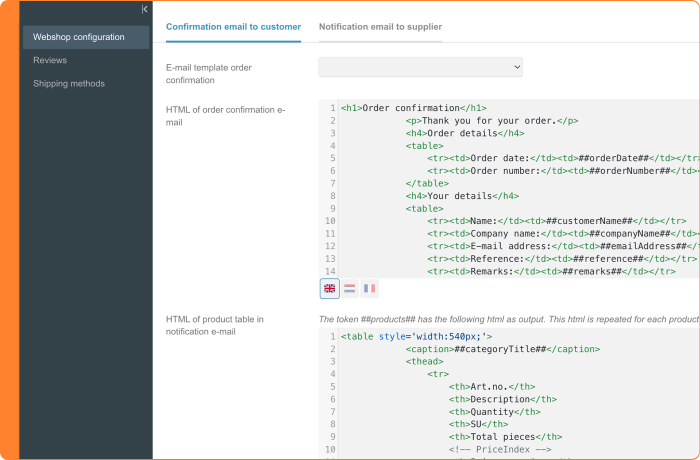This screenshot has width=700, height=460.
Task: Select the Dutch flag language button
Action: [350, 289]
